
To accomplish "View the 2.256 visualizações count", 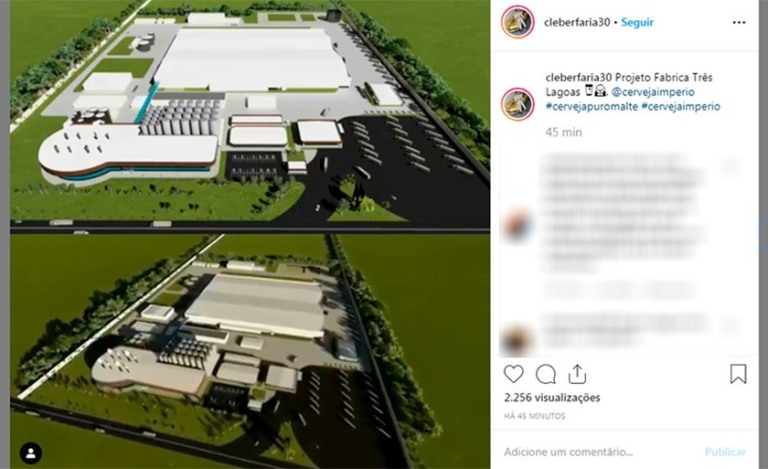I will click(x=552, y=398).
